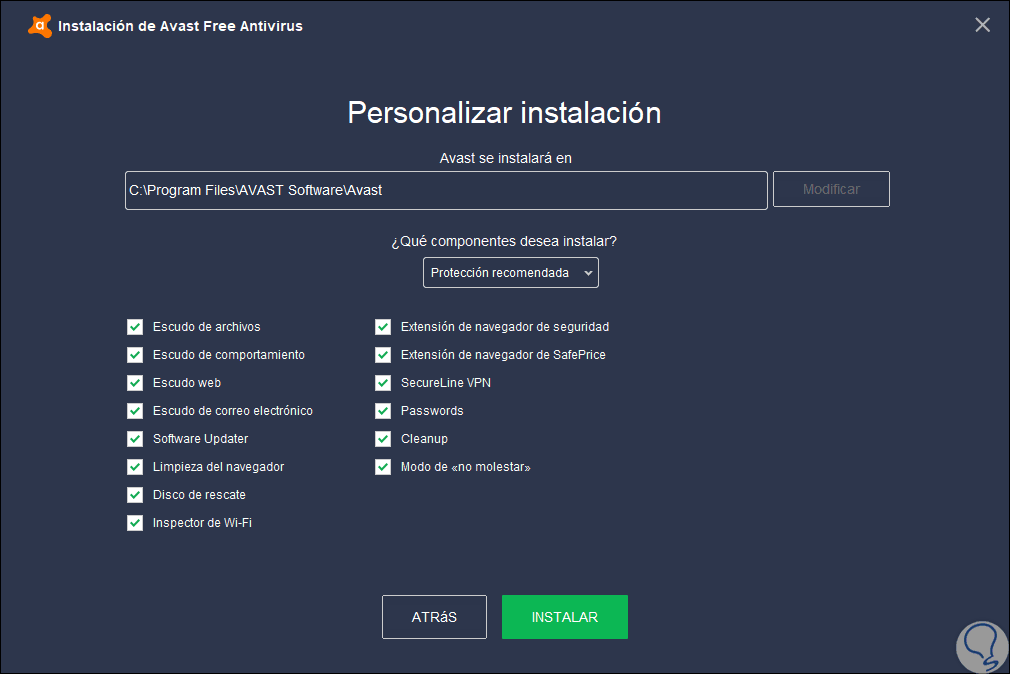Image resolution: width=1010 pixels, height=674 pixels.
Task: Open the Protección recomendada dropdown
Action: pos(511,273)
